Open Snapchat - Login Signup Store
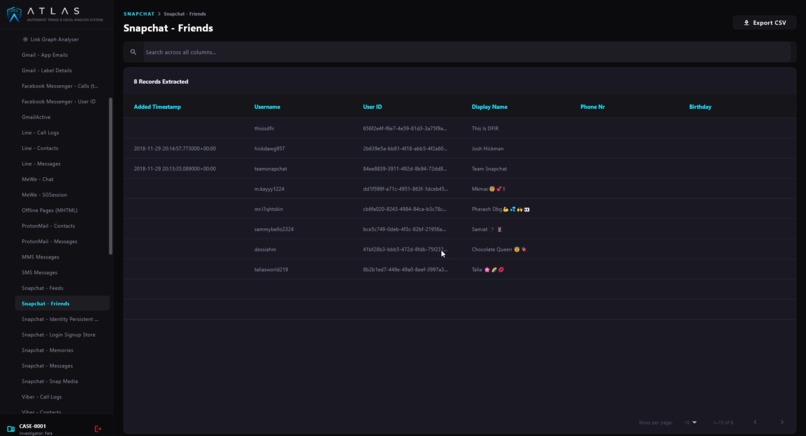The image size is (806, 436). coord(59,335)
